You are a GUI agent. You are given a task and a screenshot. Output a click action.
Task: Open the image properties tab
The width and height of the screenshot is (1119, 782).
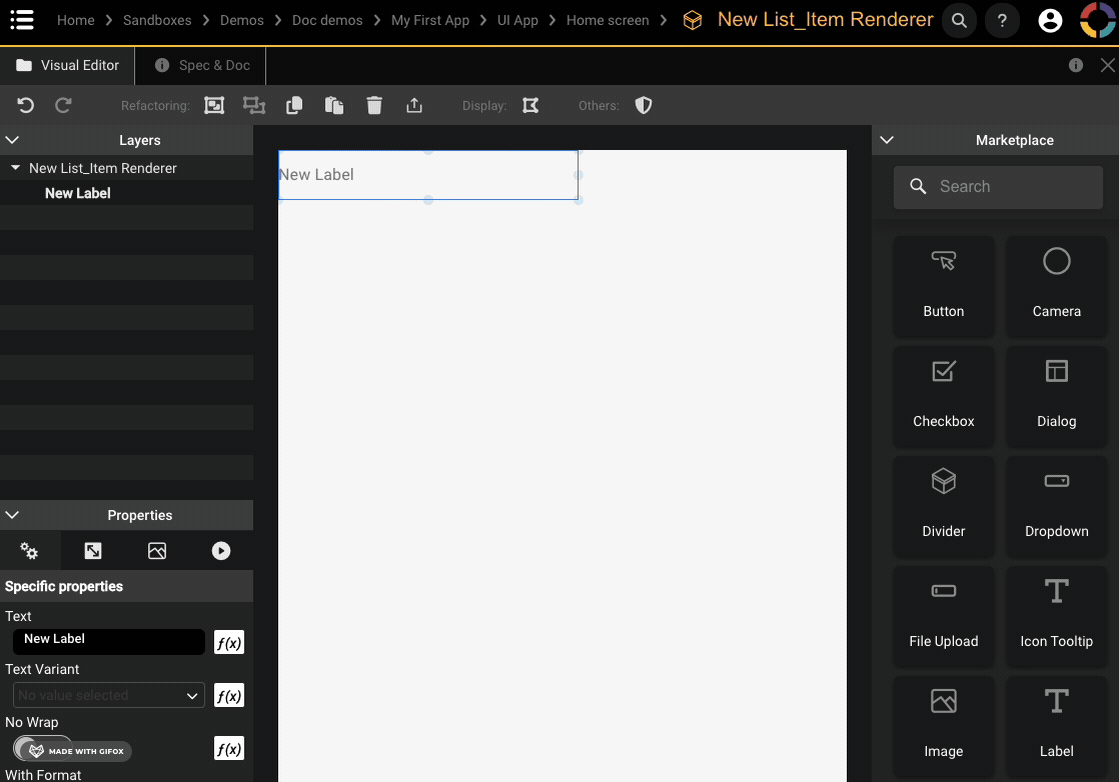pos(157,551)
